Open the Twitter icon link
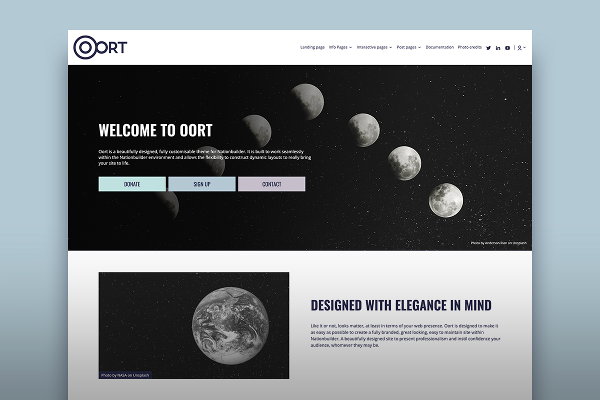Screen dimensions: 600x400 point(488,48)
